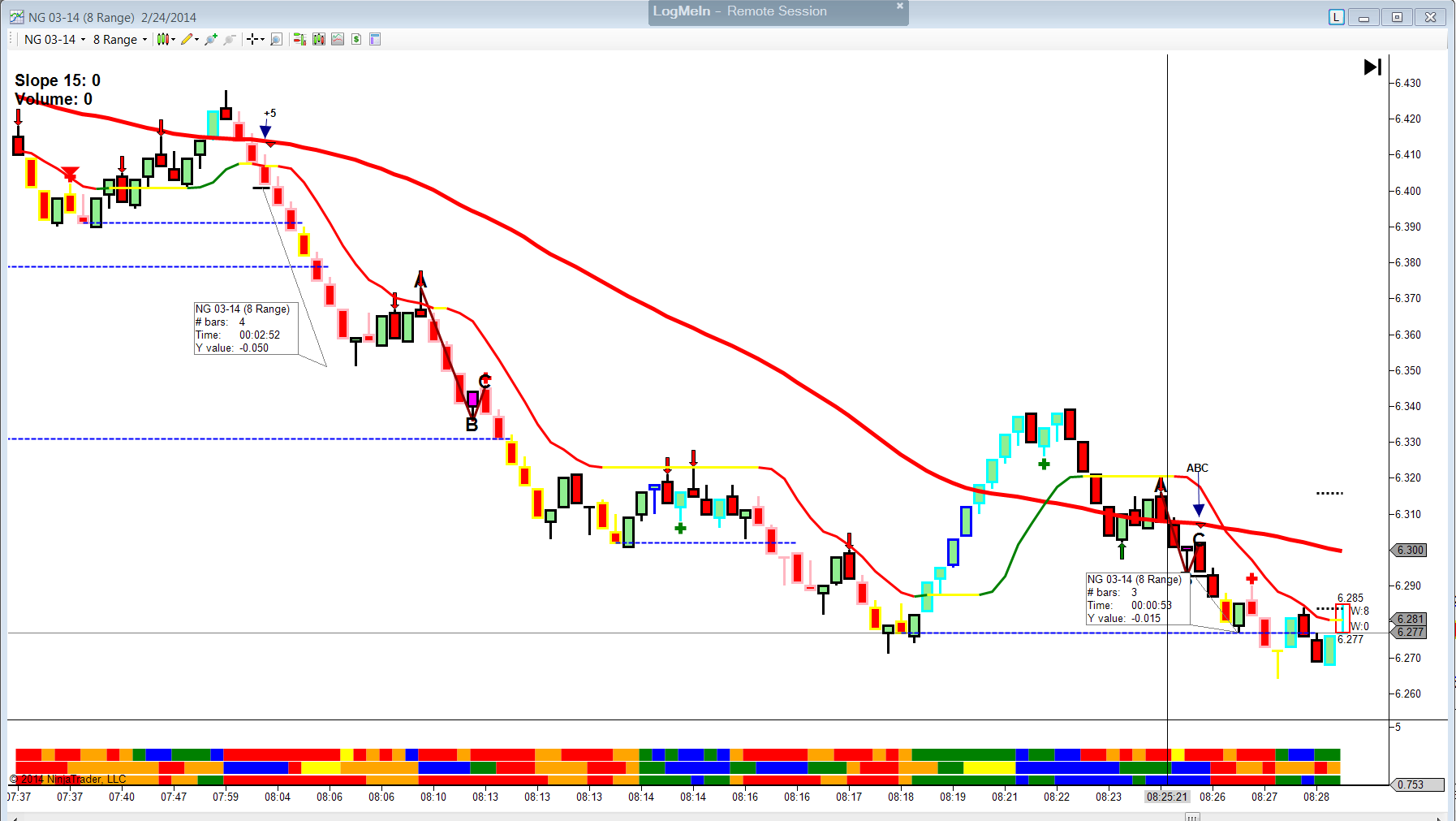
Task: Click the 'Slope 15: 0' label
Action: click(58, 80)
